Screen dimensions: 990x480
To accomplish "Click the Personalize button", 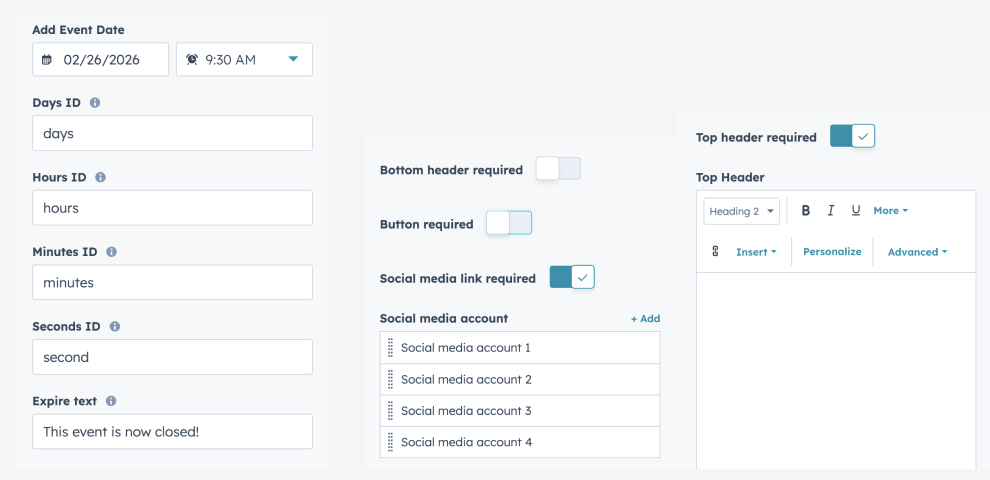I will [832, 252].
